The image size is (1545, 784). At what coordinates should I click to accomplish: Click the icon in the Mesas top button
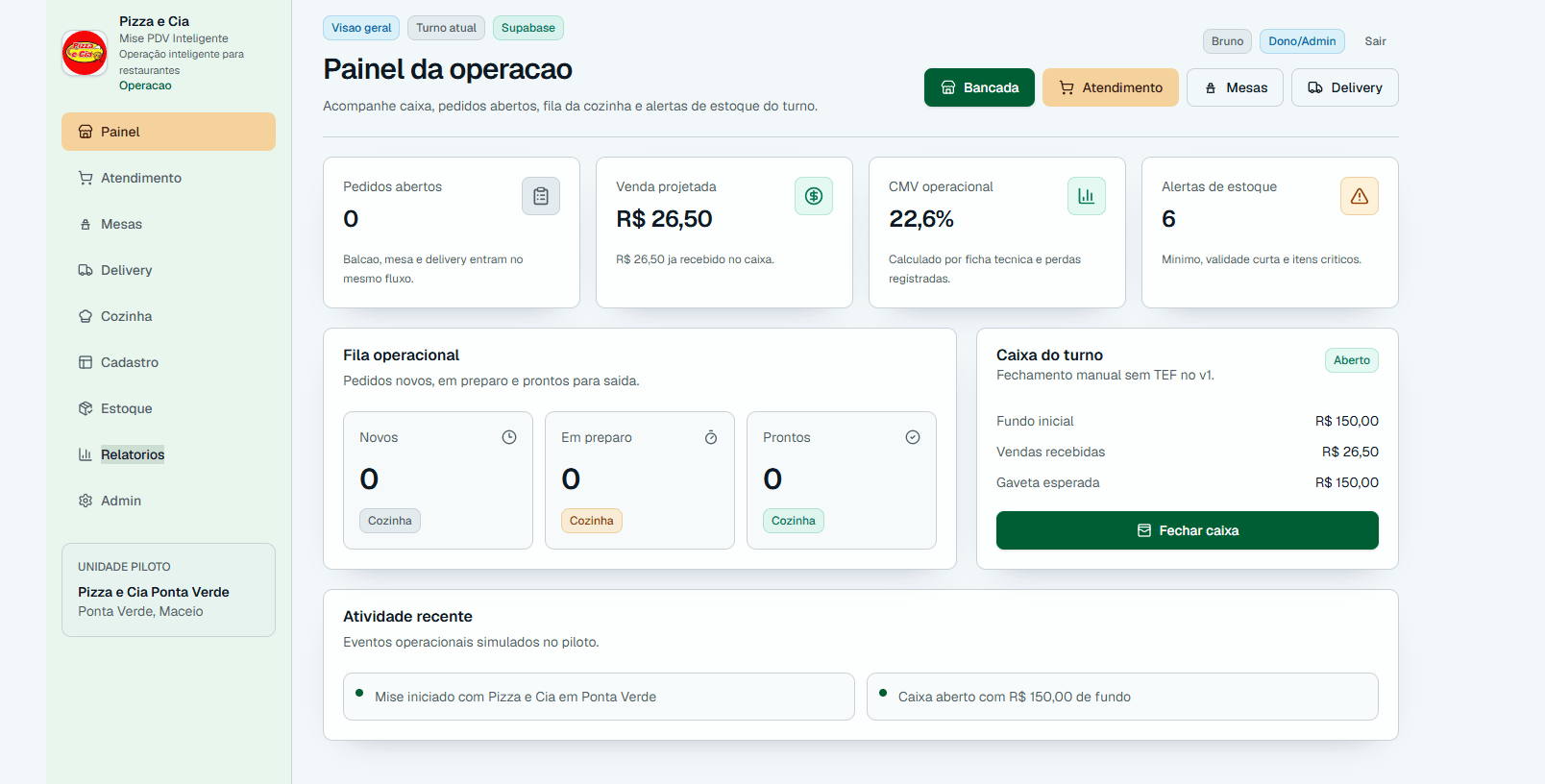click(x=1211, y=87)
